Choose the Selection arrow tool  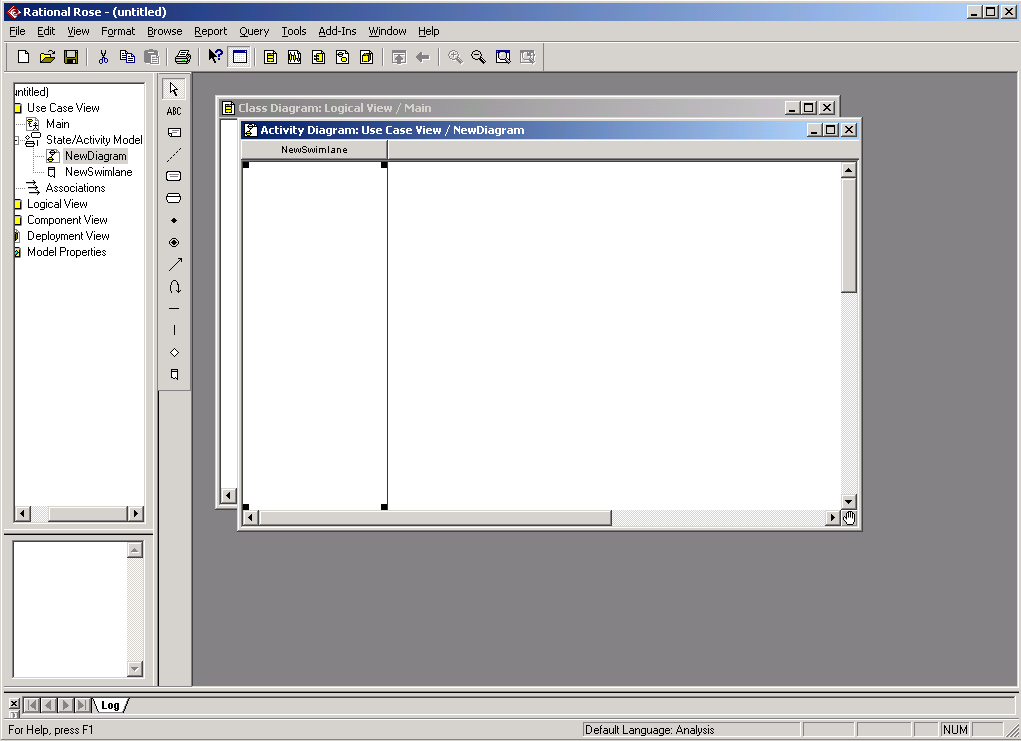point(174,89)
